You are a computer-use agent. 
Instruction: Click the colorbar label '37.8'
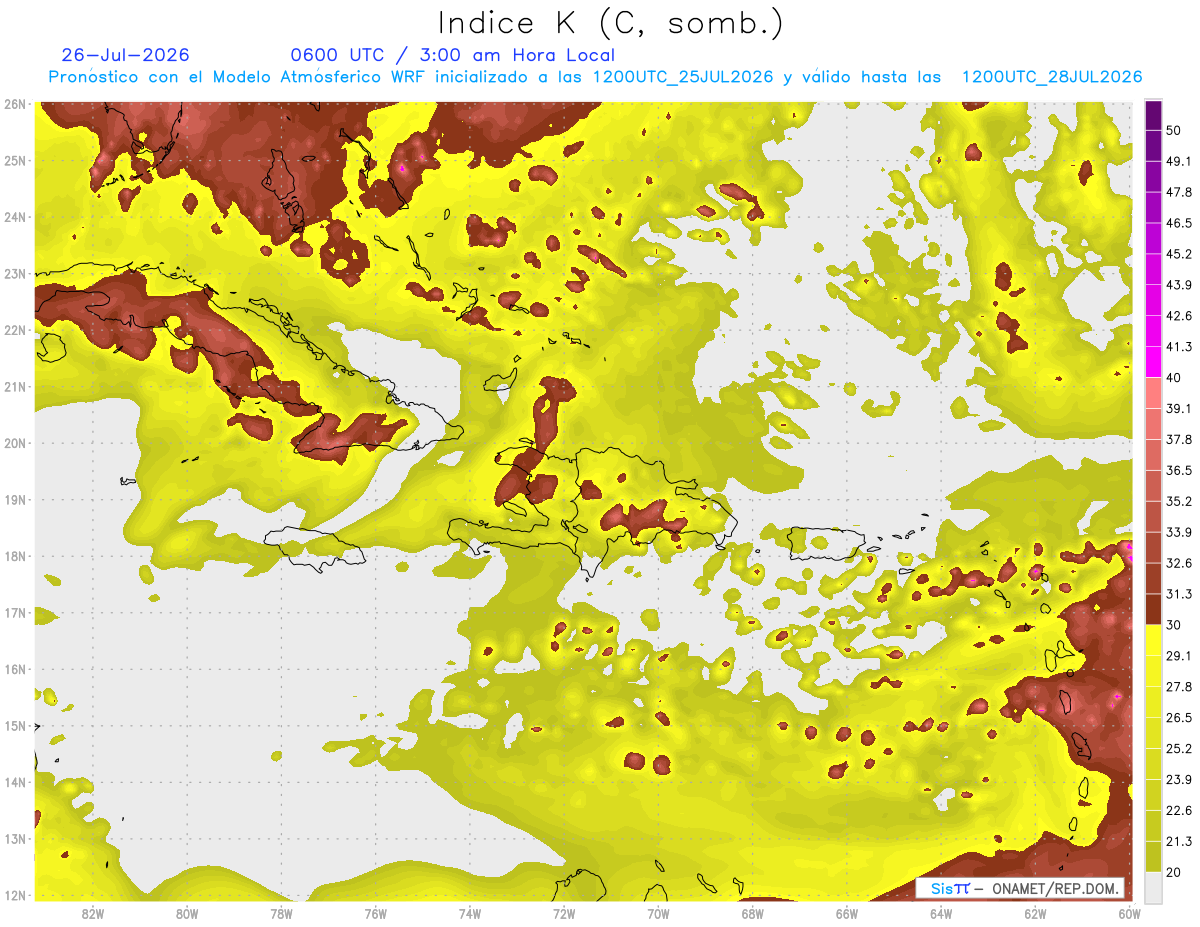click(x=1178, y=439)
